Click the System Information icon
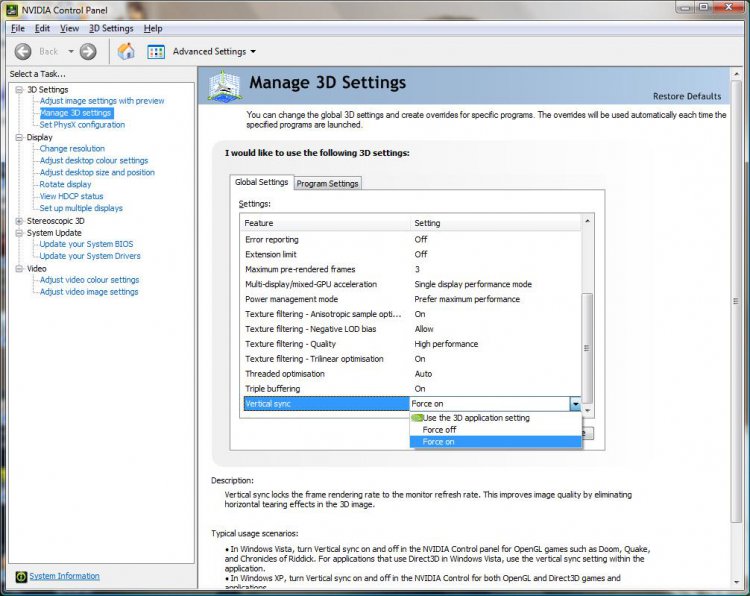750x596 pixels. (x=21, y=576)
